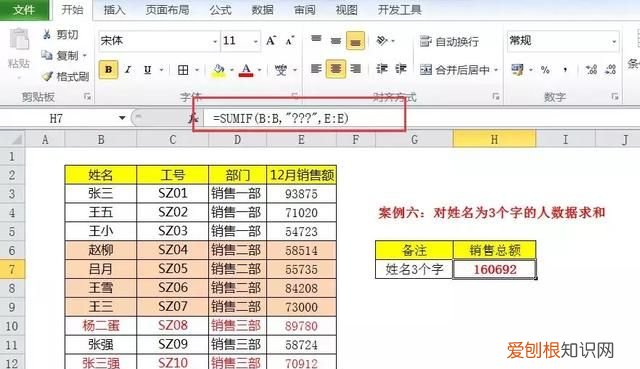Click the decrease decimal places icon
This screenshot has height=369, width=640.
pyautogui.click(x=610, y=70)
